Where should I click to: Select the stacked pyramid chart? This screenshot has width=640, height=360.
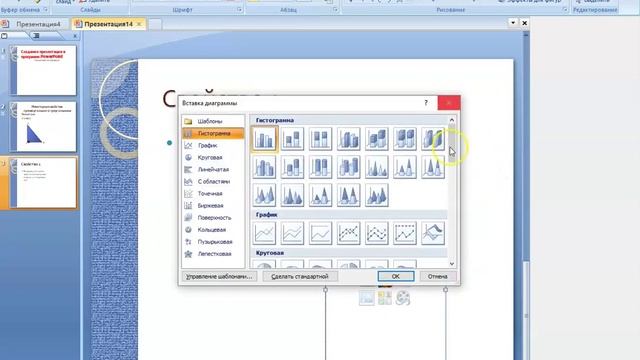point(320,195)
